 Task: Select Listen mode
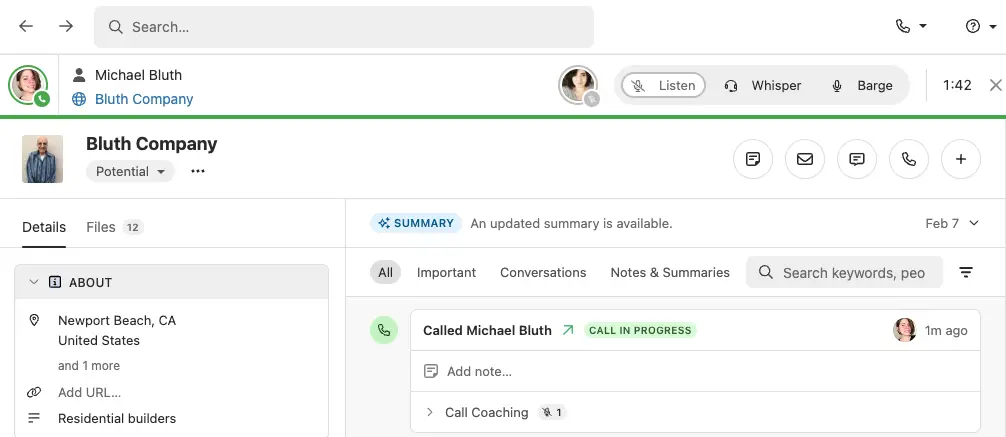663,85
